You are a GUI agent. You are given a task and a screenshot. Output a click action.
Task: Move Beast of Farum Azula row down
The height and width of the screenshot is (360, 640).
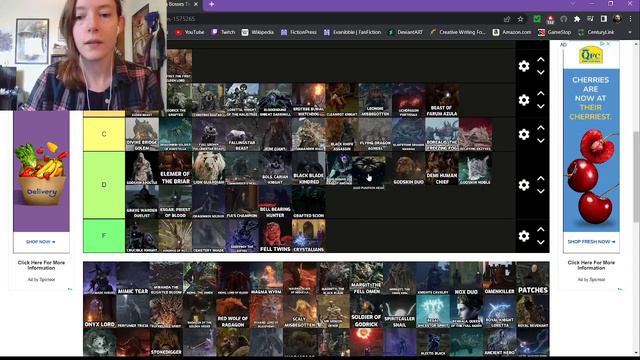tap(541, 107)
